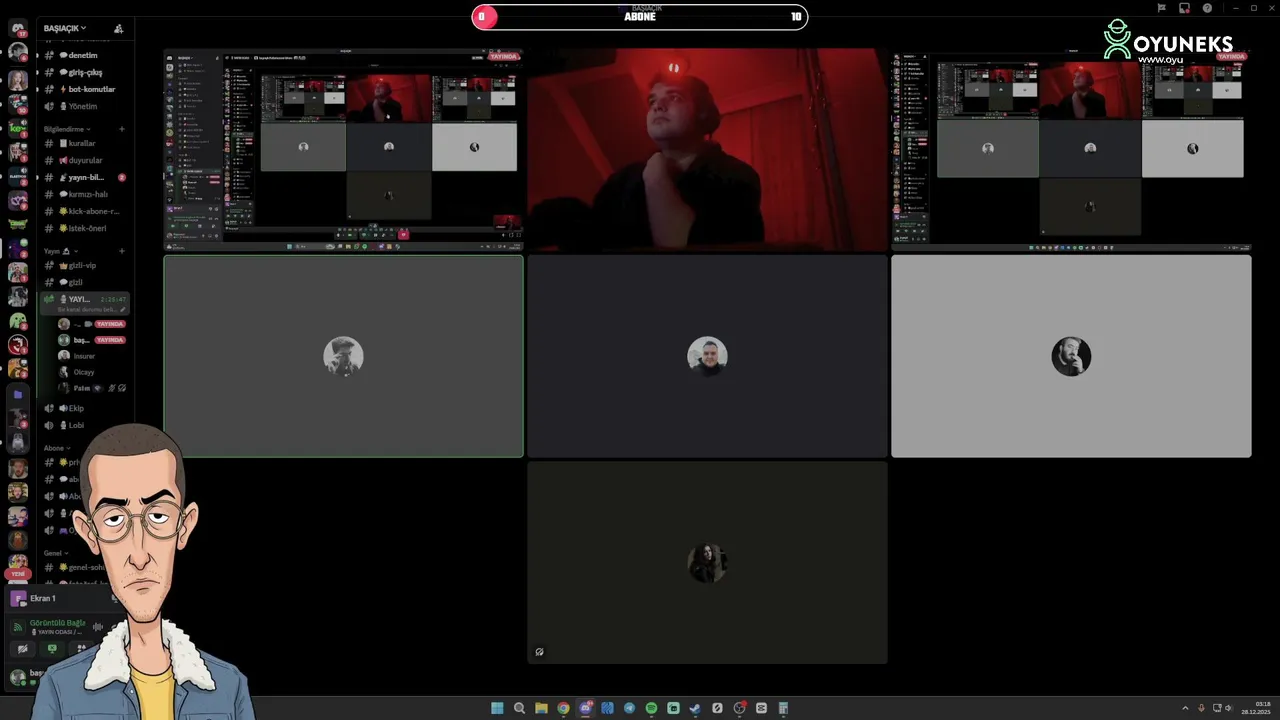Open Google Chrome from the taskbar
This screenshot has width=1280, height=720.
click(563, 708)
